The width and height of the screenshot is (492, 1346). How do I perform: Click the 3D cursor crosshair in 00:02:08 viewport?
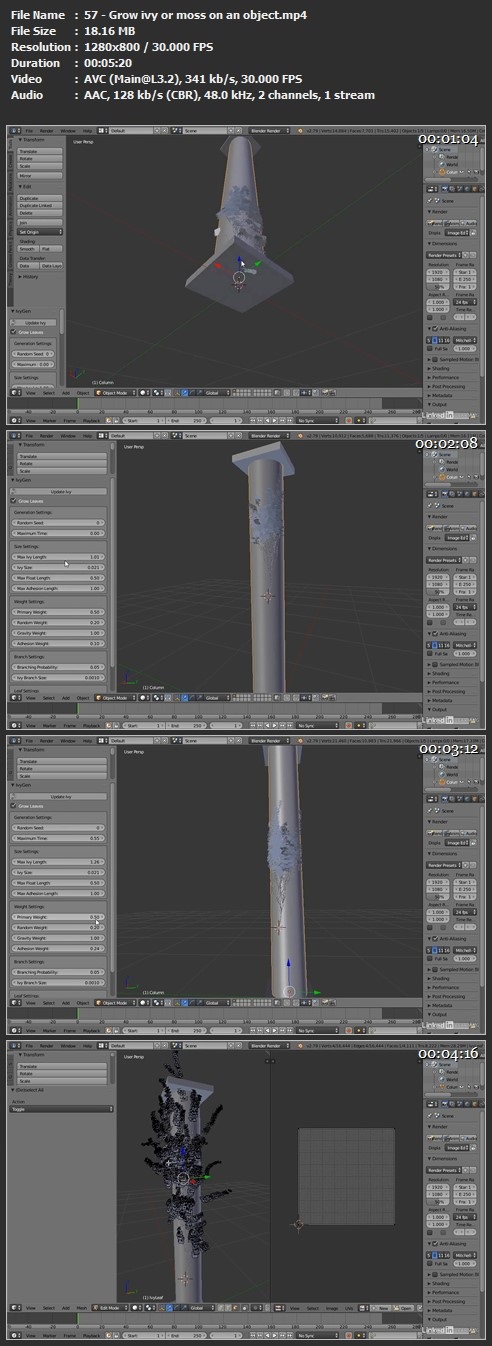pyautogui.click(x=267, y=597)
